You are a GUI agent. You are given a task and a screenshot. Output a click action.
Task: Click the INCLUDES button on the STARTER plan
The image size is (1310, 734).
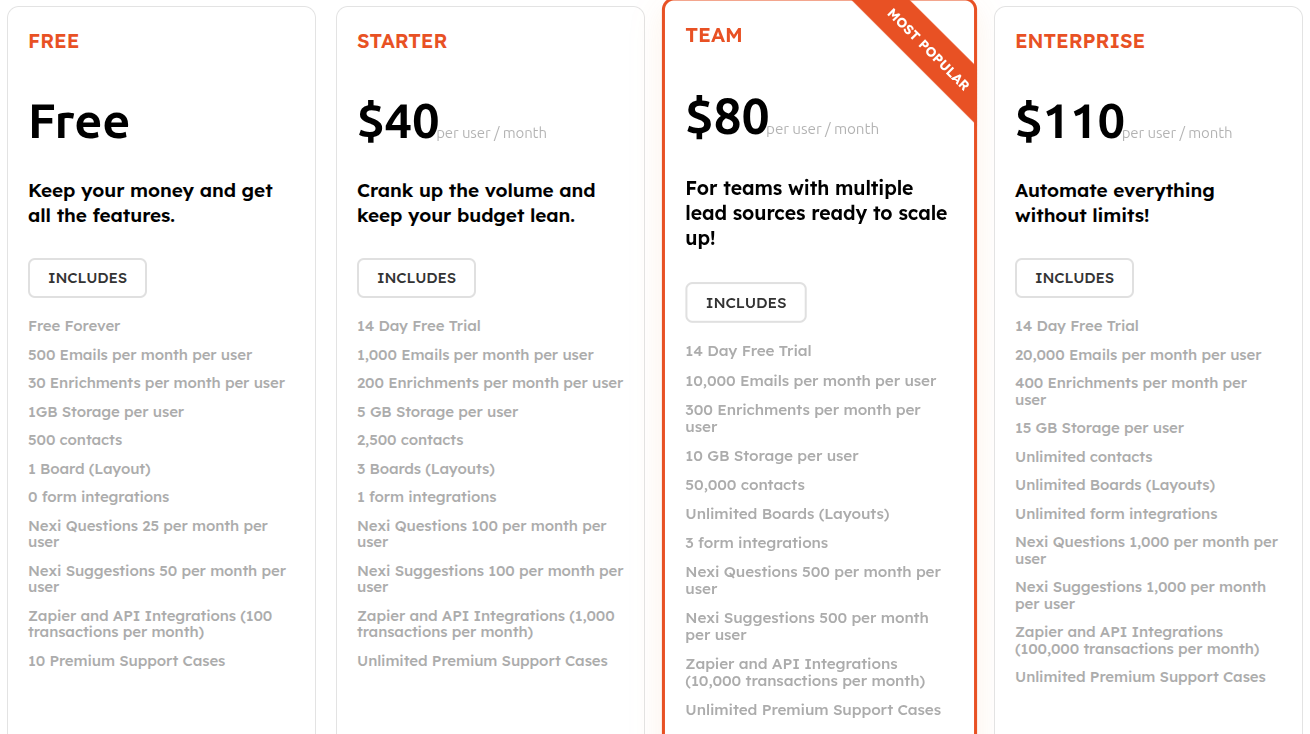(x=416, y=278)
